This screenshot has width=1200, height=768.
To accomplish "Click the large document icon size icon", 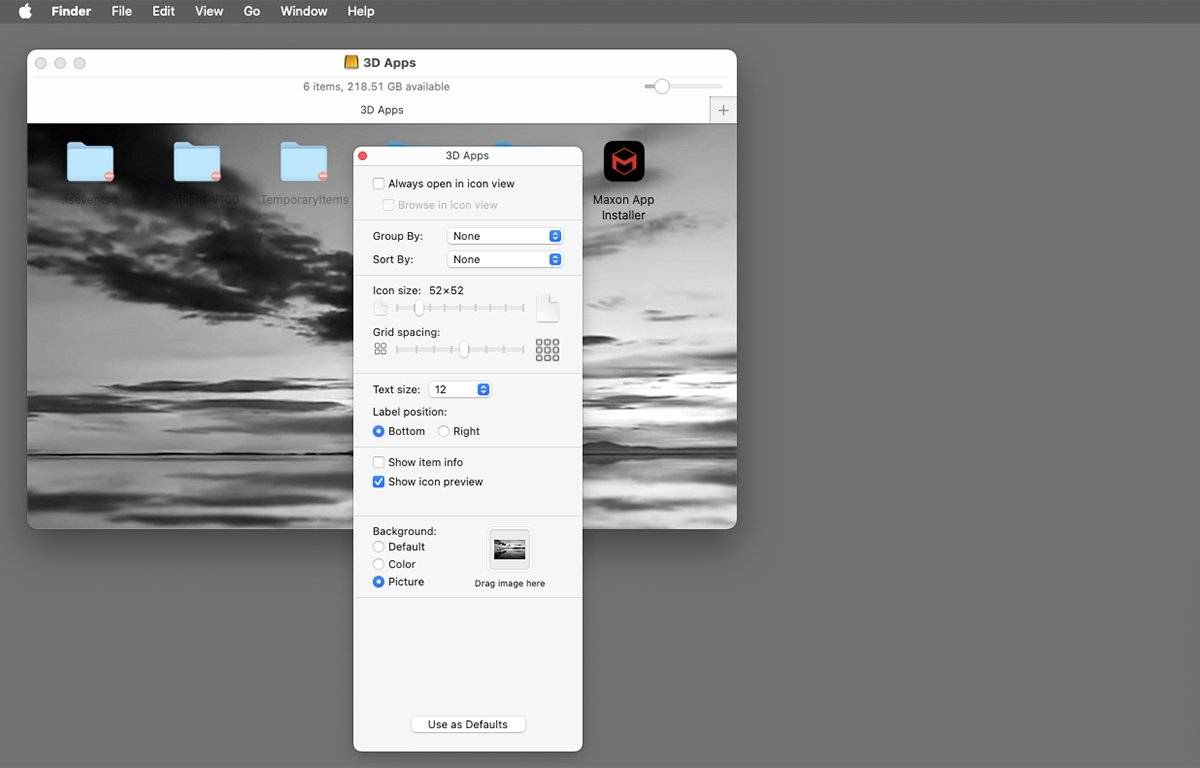I will (x=547, y=309).
